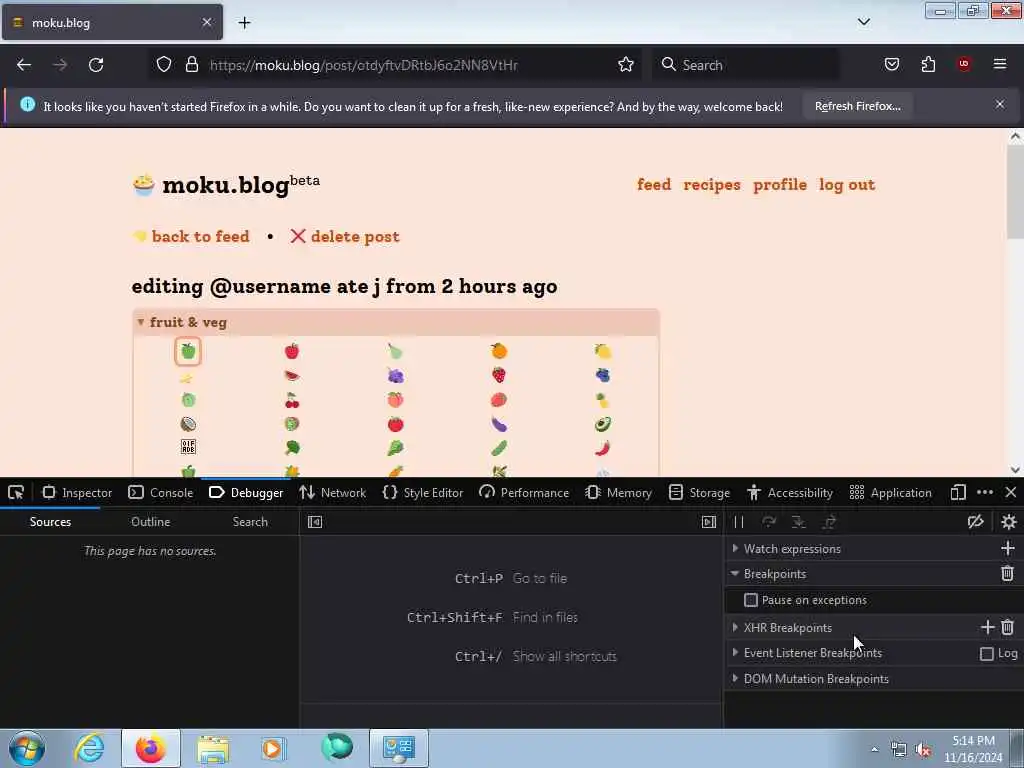Click the back to feed link
This screenshot has width=1024, height=768.
click(200, 236)
